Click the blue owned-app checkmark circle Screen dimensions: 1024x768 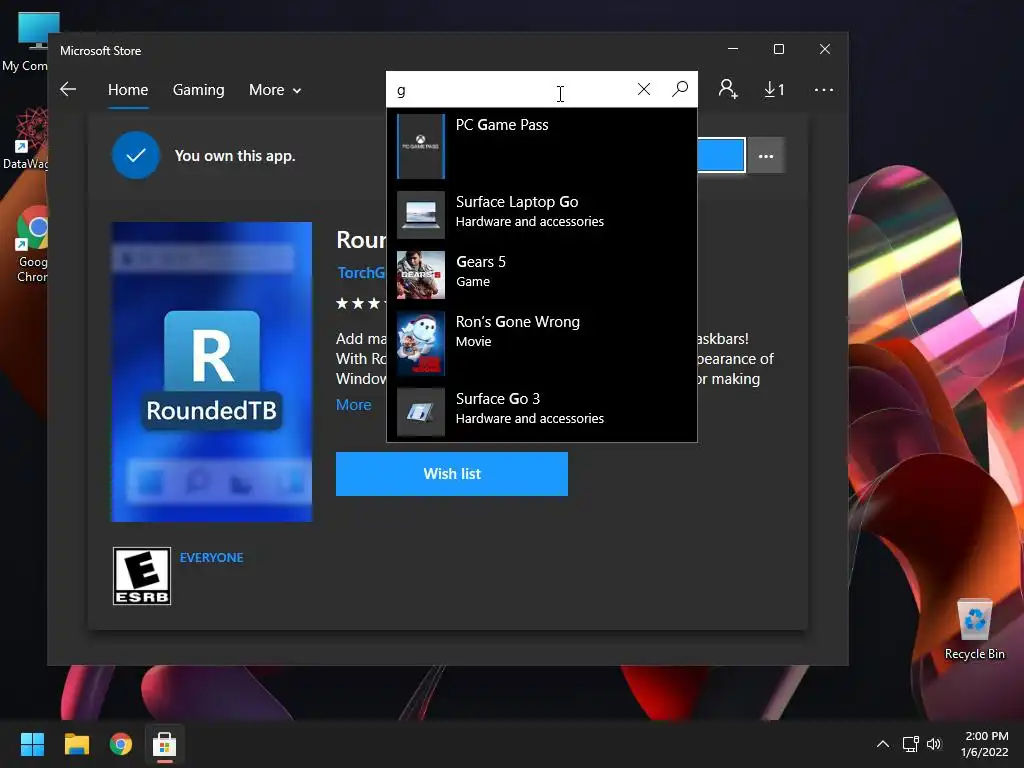coord(136,155)
